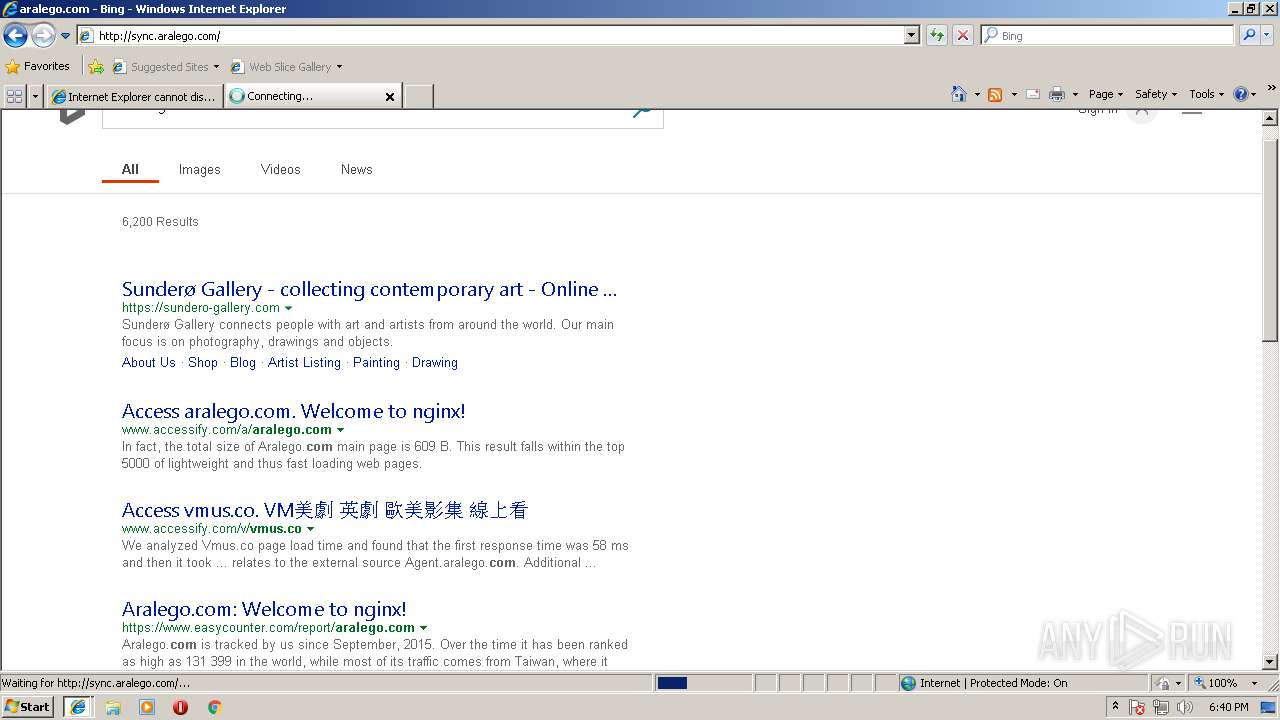Open the Sunderø Gallery result link

coord(370,289)
